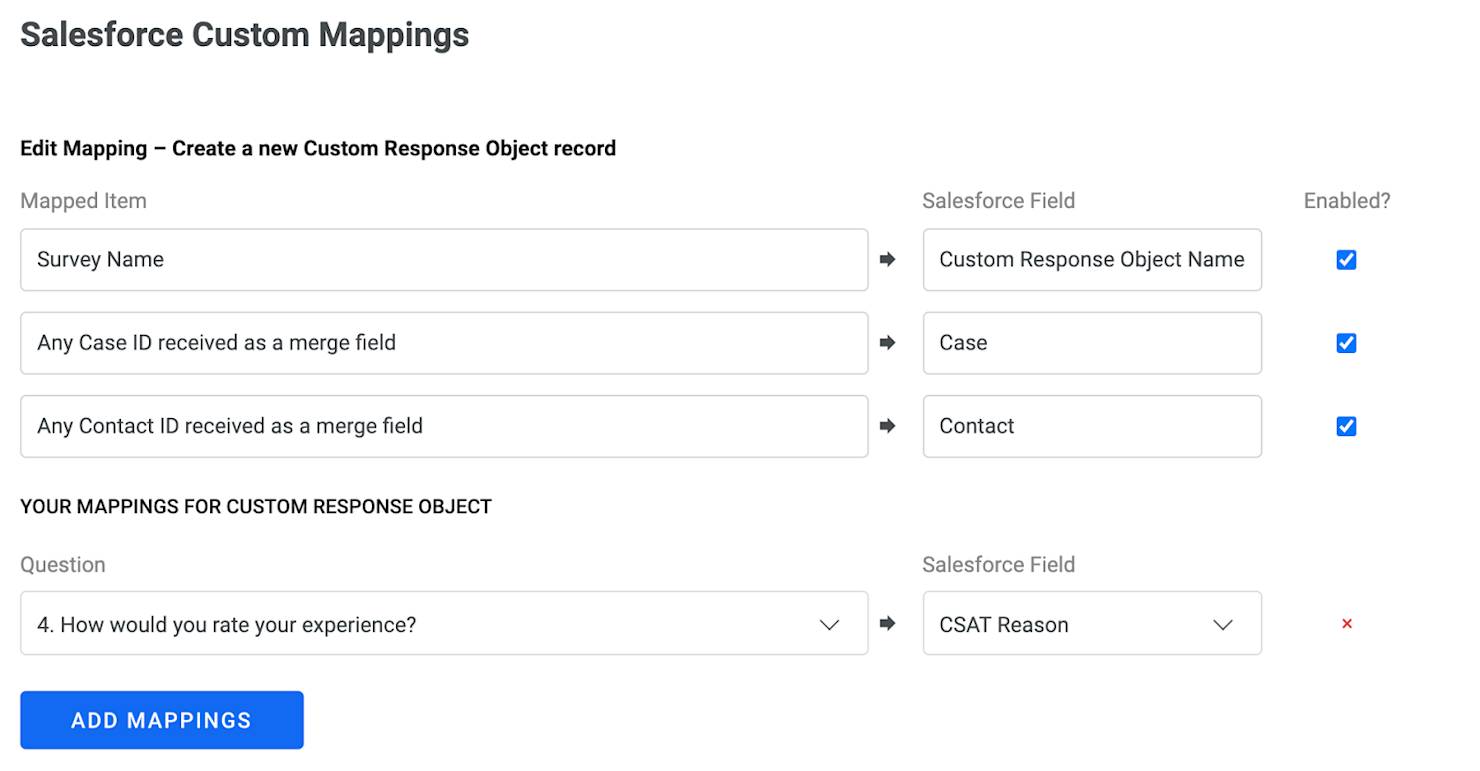Click the Salesforce Custom Mappings heading

point(245,35)
